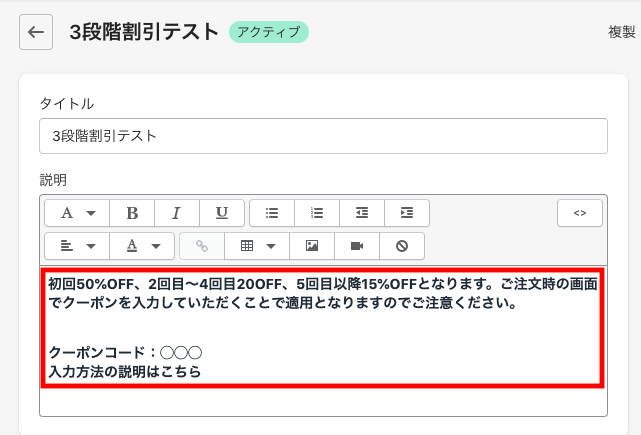The height and width of the screenshot is (435, 641).
Task: Click the タイトル label
Action: pos(67,104)
